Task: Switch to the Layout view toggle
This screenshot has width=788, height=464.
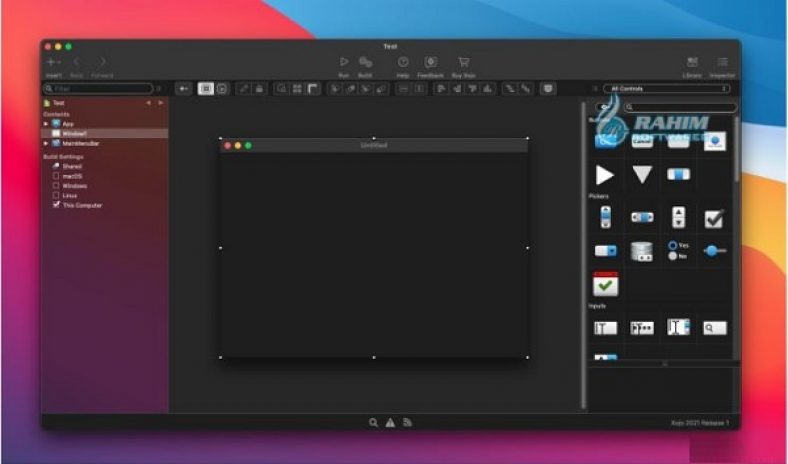Action: coord(206,89)
